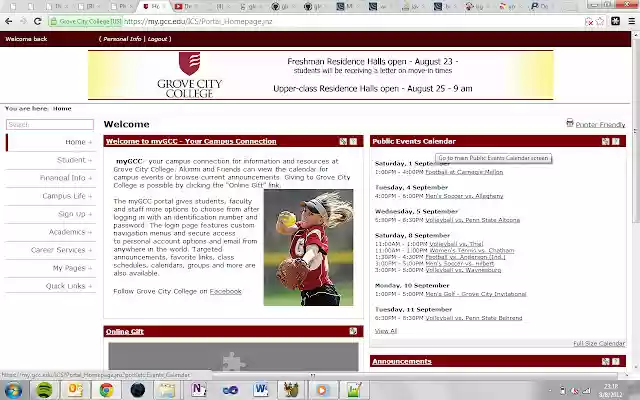This screenshot has width=640, height=400.
Task: Bookmark this page with the star icon
Action: [600, 22]
